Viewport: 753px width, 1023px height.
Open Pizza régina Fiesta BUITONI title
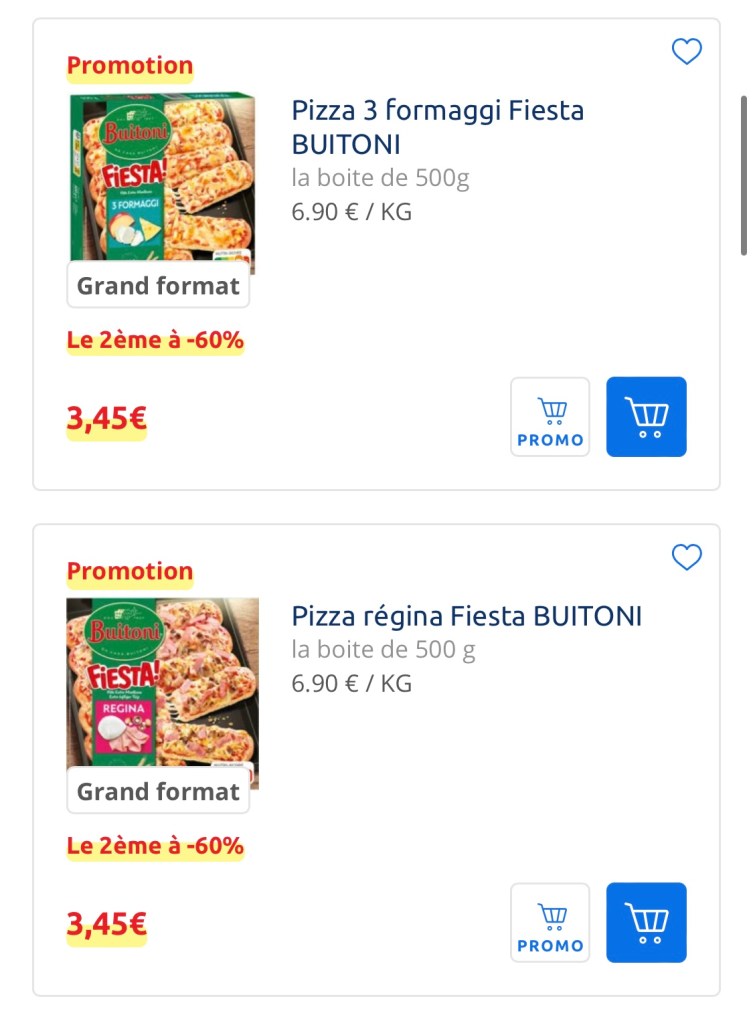click(x=466, y=616)
